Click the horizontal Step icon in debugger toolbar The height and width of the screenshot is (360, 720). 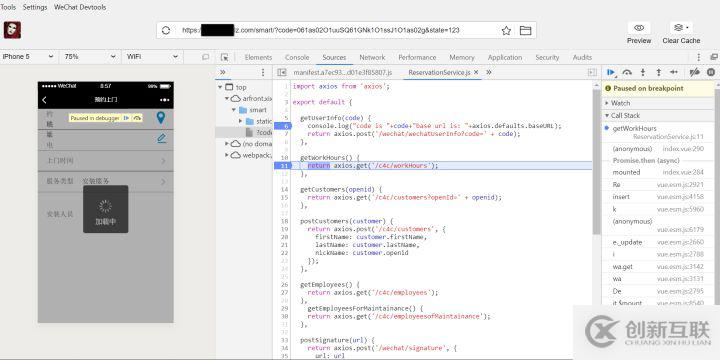point(674,72)
